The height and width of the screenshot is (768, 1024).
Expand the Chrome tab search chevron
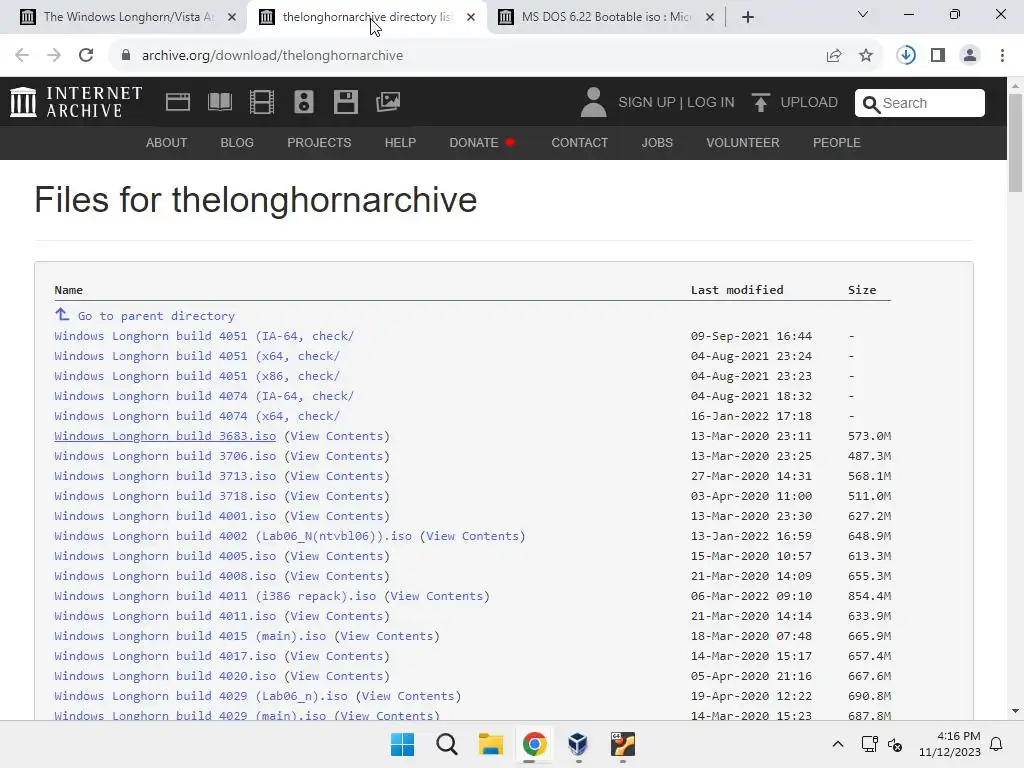[x=863, y=14]
